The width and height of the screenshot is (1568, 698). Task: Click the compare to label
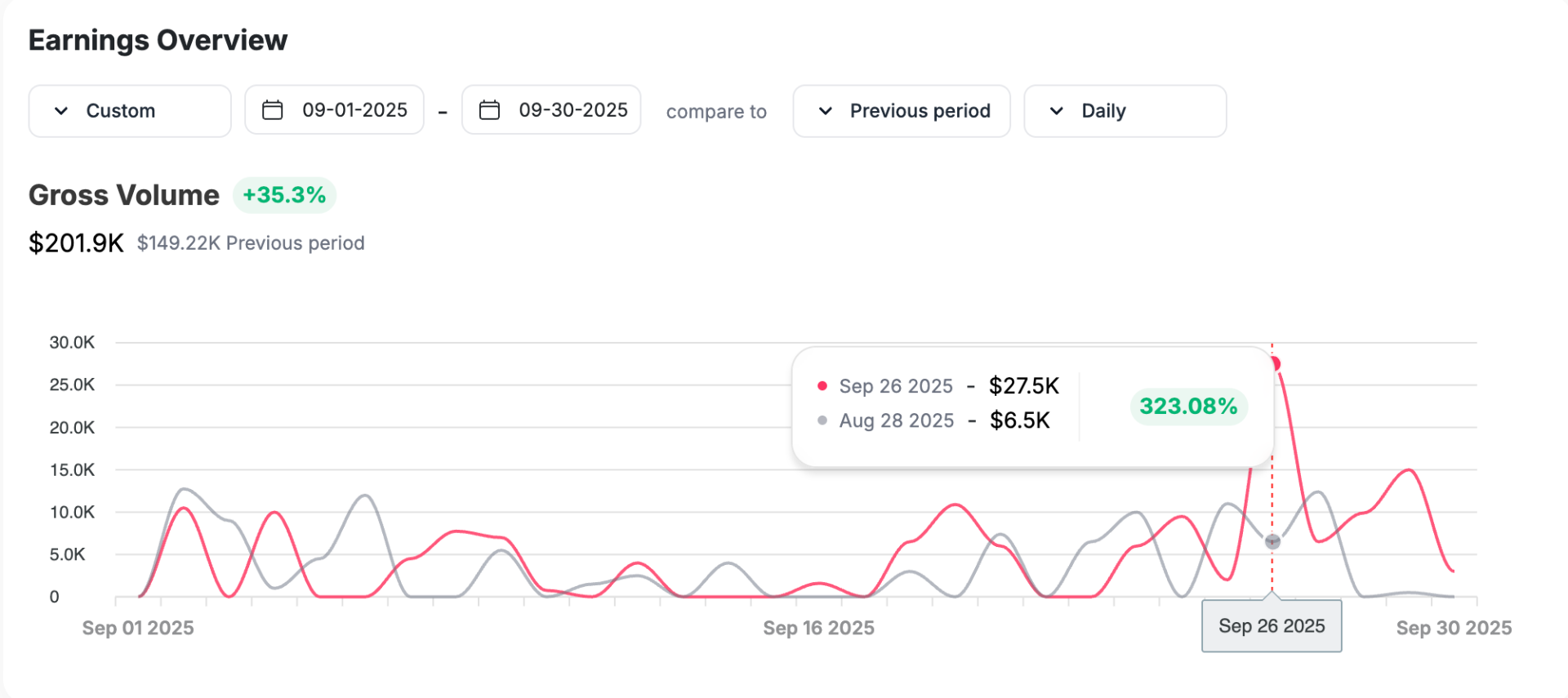click(716, 112)
